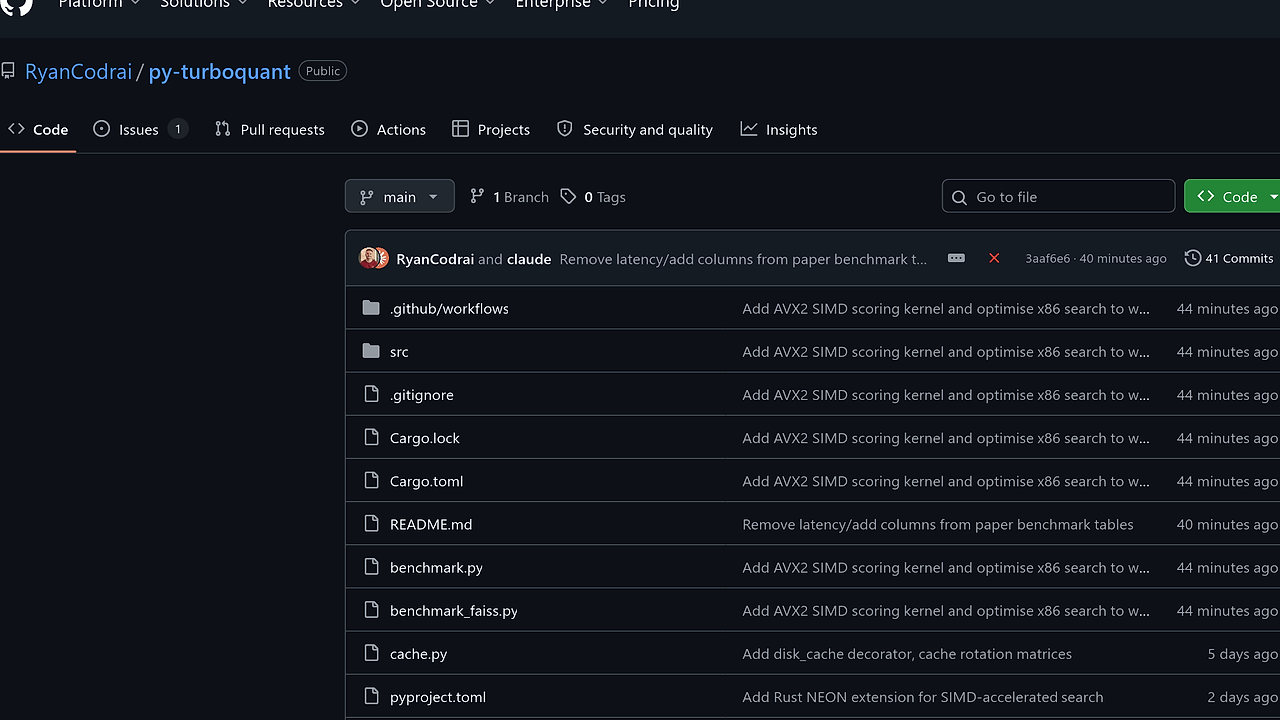1280x720 pixels.
Task: Open the .gitignore file
Action: 422,394
